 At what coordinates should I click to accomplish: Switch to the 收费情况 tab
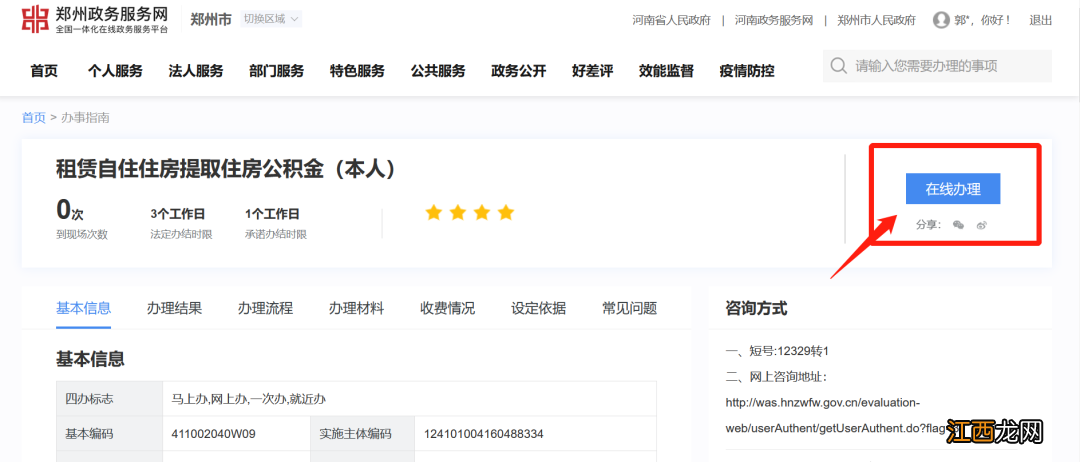(447, 308)
